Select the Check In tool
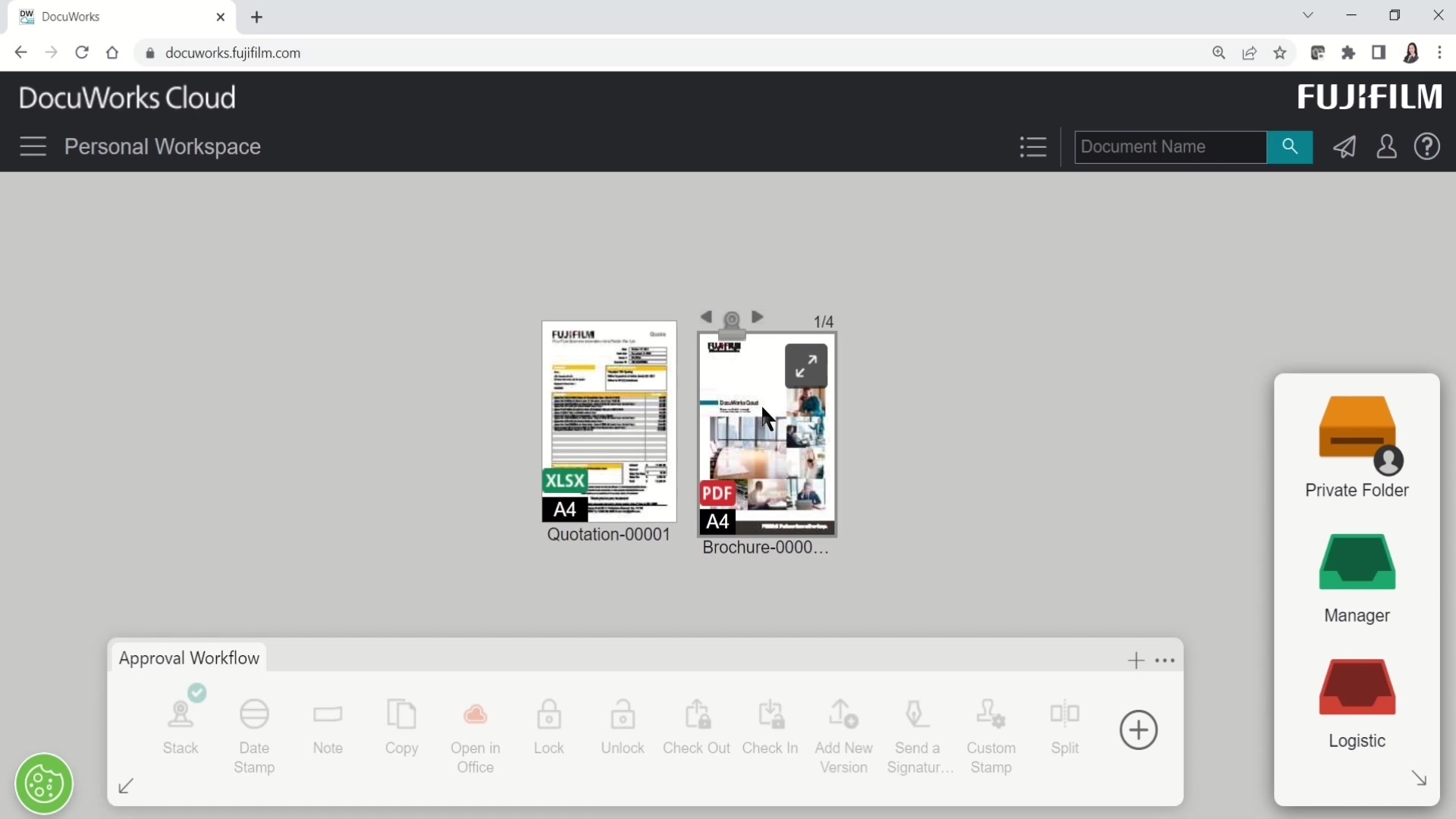 point(770,728)
